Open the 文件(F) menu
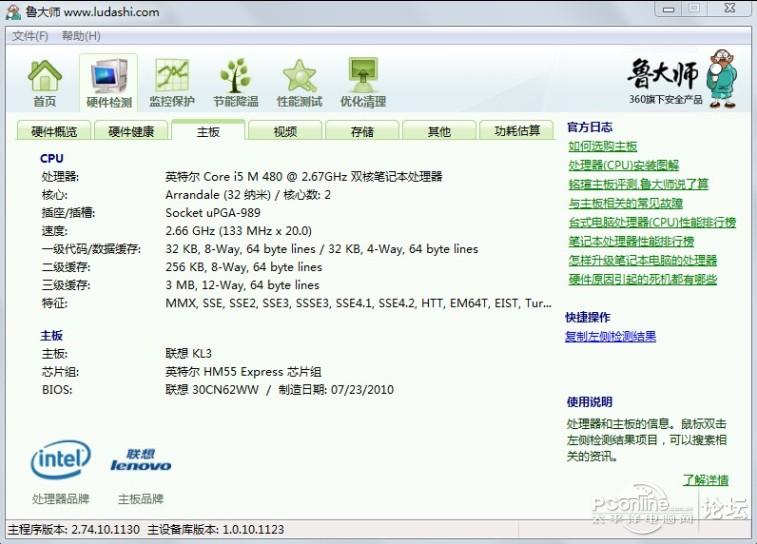Image resolution: width=757 pixels, height=544 pixels. tap(30, 36)
